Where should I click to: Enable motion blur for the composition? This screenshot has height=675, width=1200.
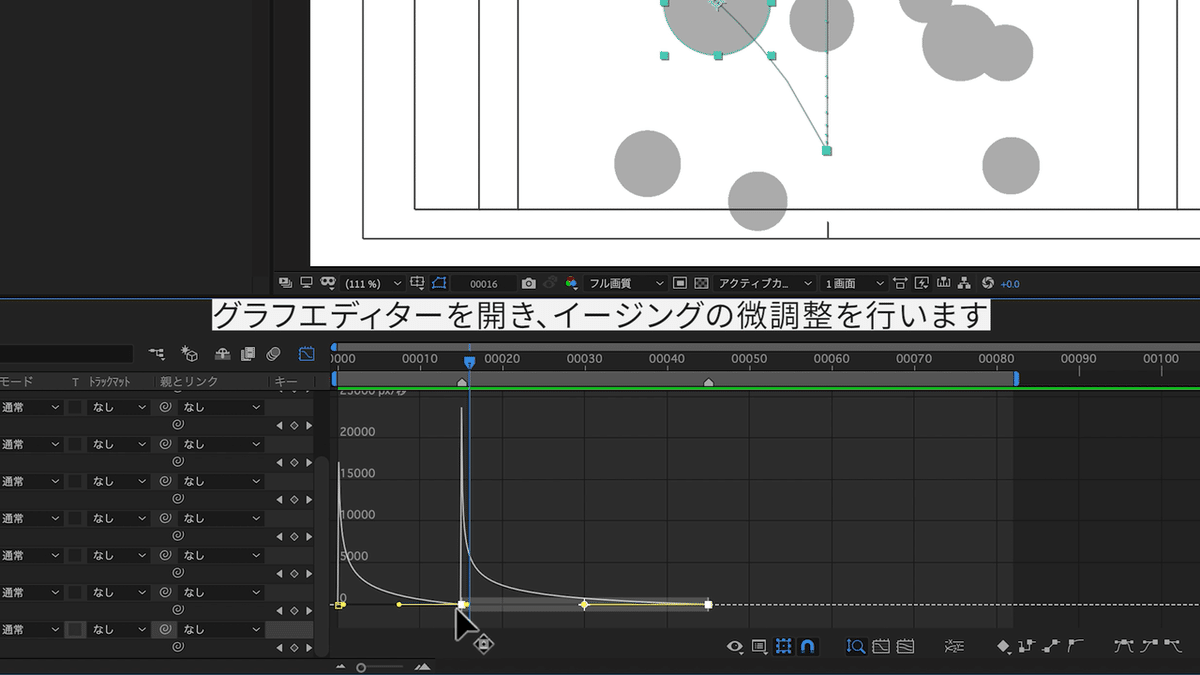274,353
